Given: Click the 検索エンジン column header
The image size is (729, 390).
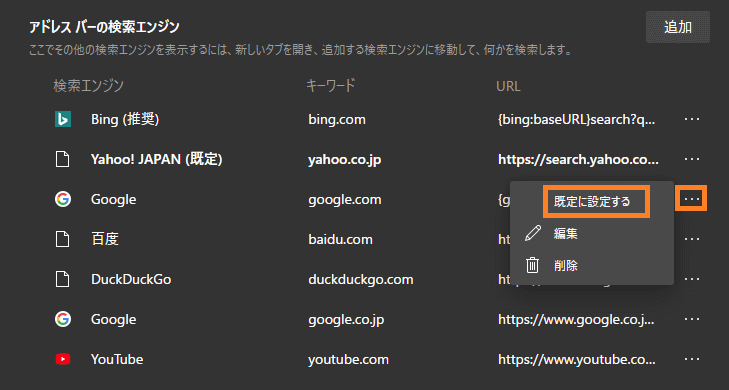Looking at the screenshot, I should pos(88,86).
